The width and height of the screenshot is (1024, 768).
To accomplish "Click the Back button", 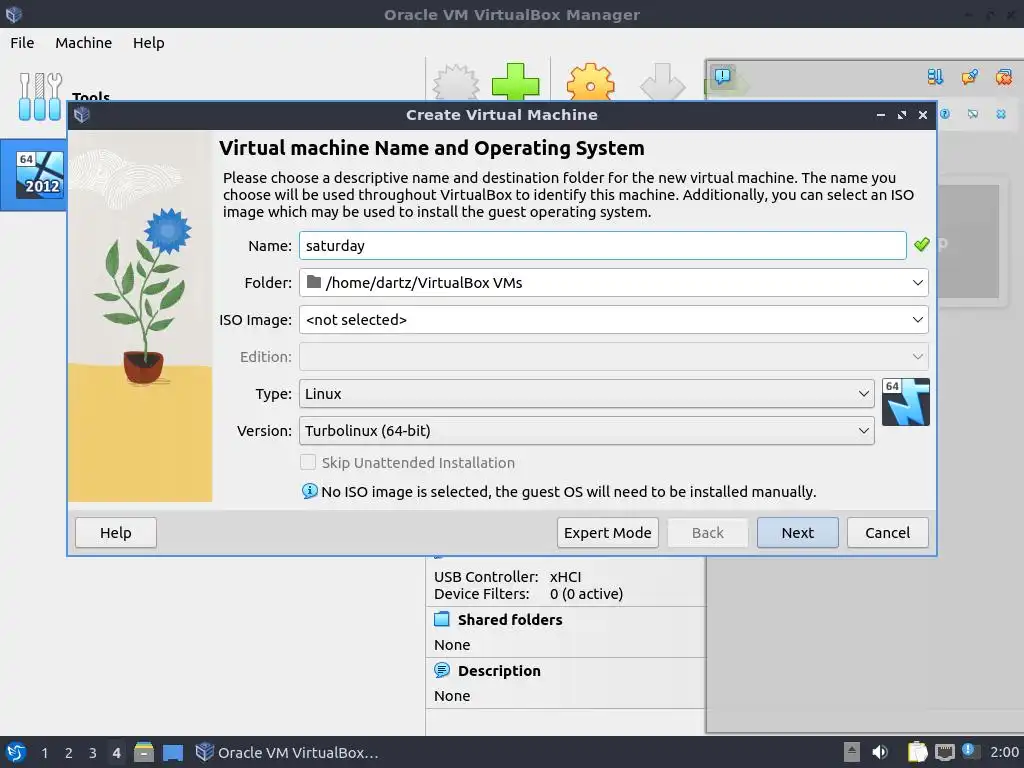I will coord(708,533).
